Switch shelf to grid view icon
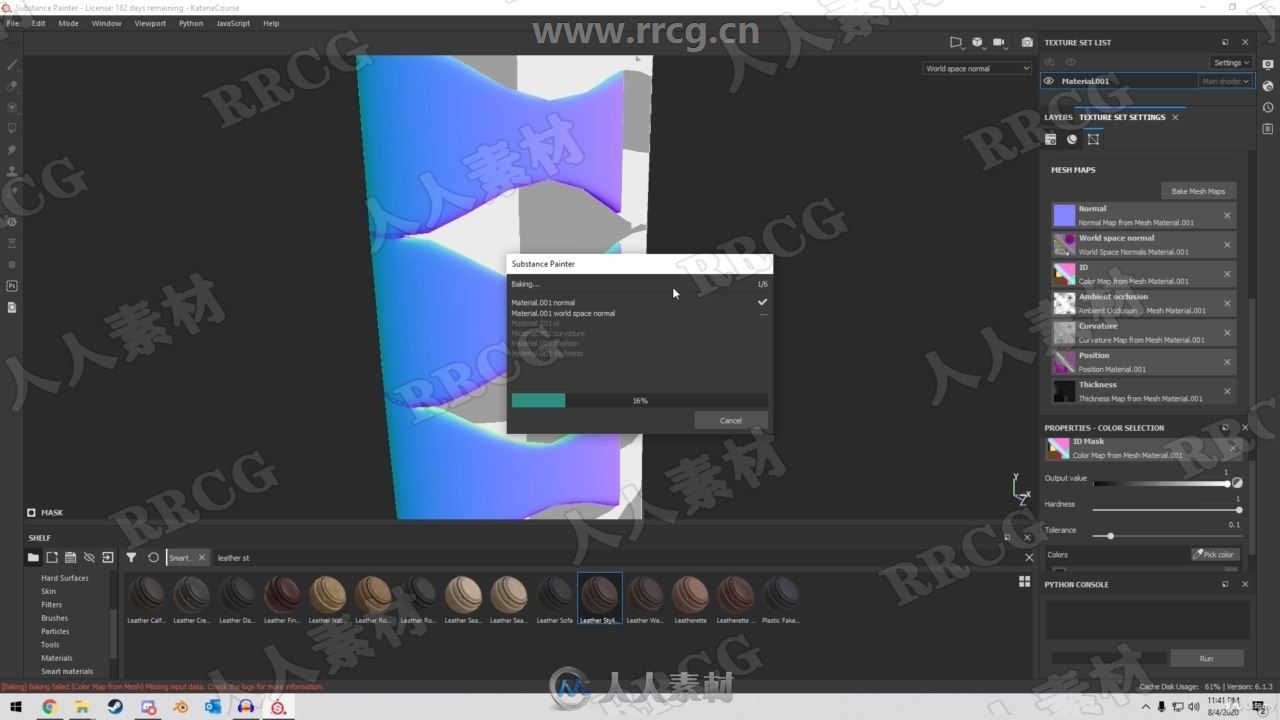The image size is (1280, 720). click(x=1024, y=581)
